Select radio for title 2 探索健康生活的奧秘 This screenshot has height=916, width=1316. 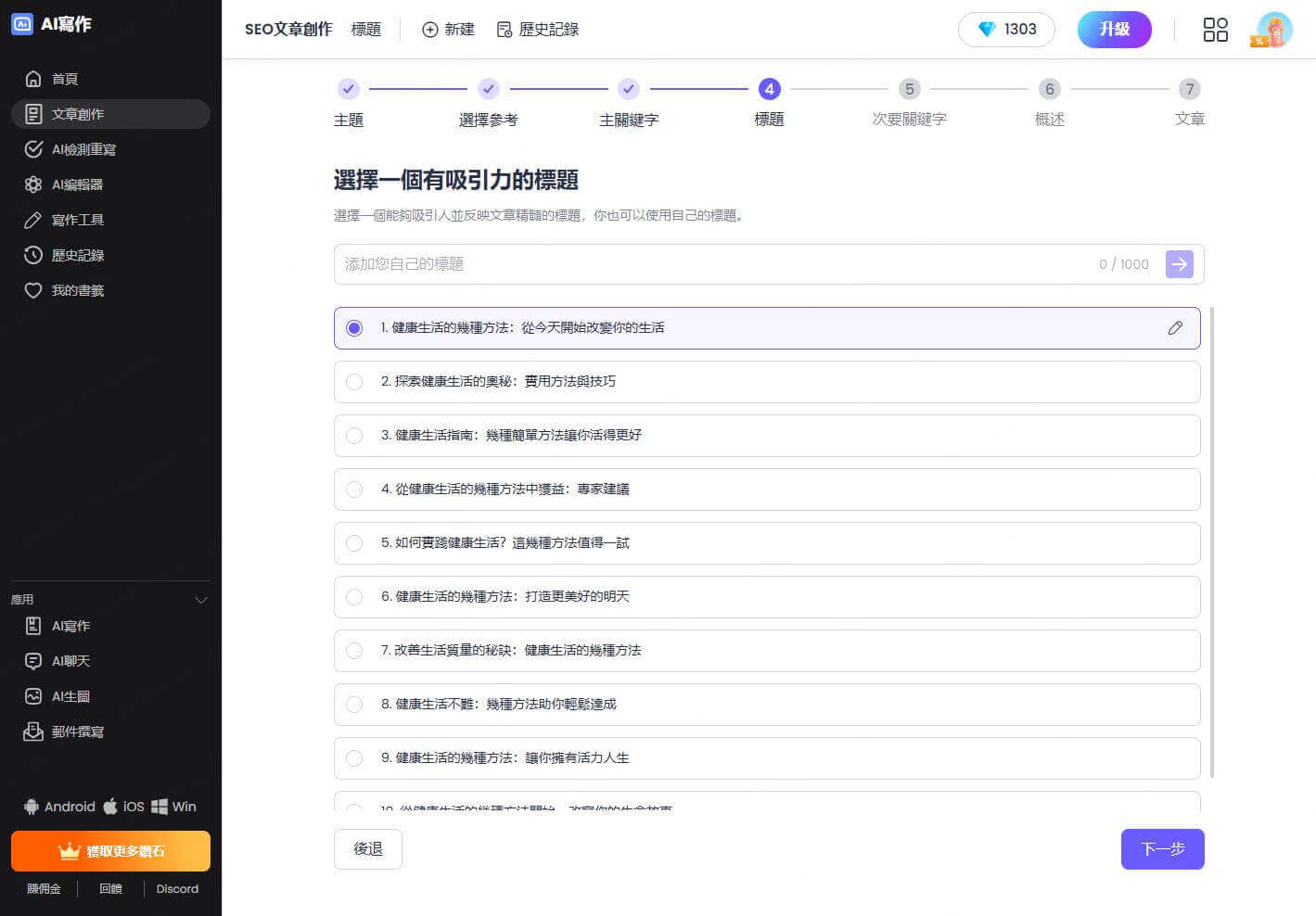click(354, 382)
